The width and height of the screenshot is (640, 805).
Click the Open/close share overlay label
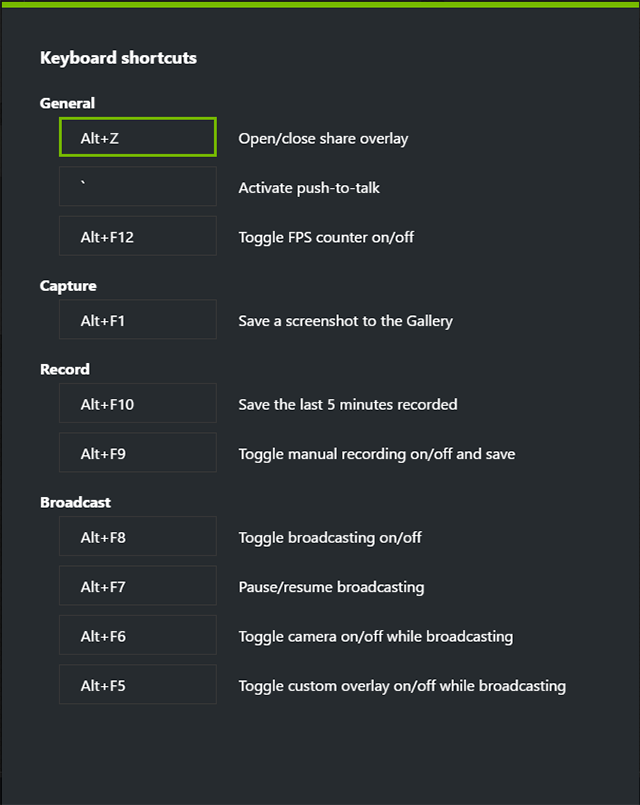[x=322, y=138]
